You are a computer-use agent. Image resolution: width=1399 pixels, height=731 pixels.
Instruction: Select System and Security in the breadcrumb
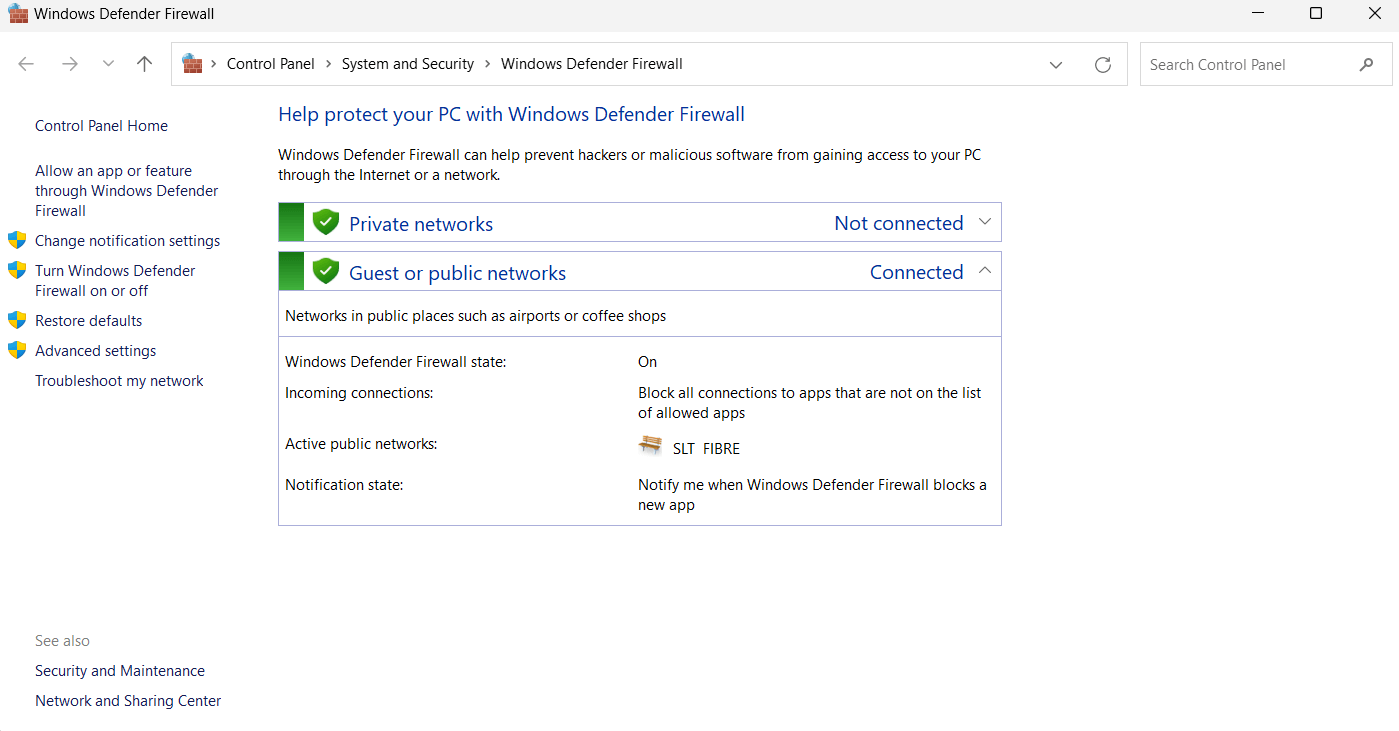coord(407,63)
